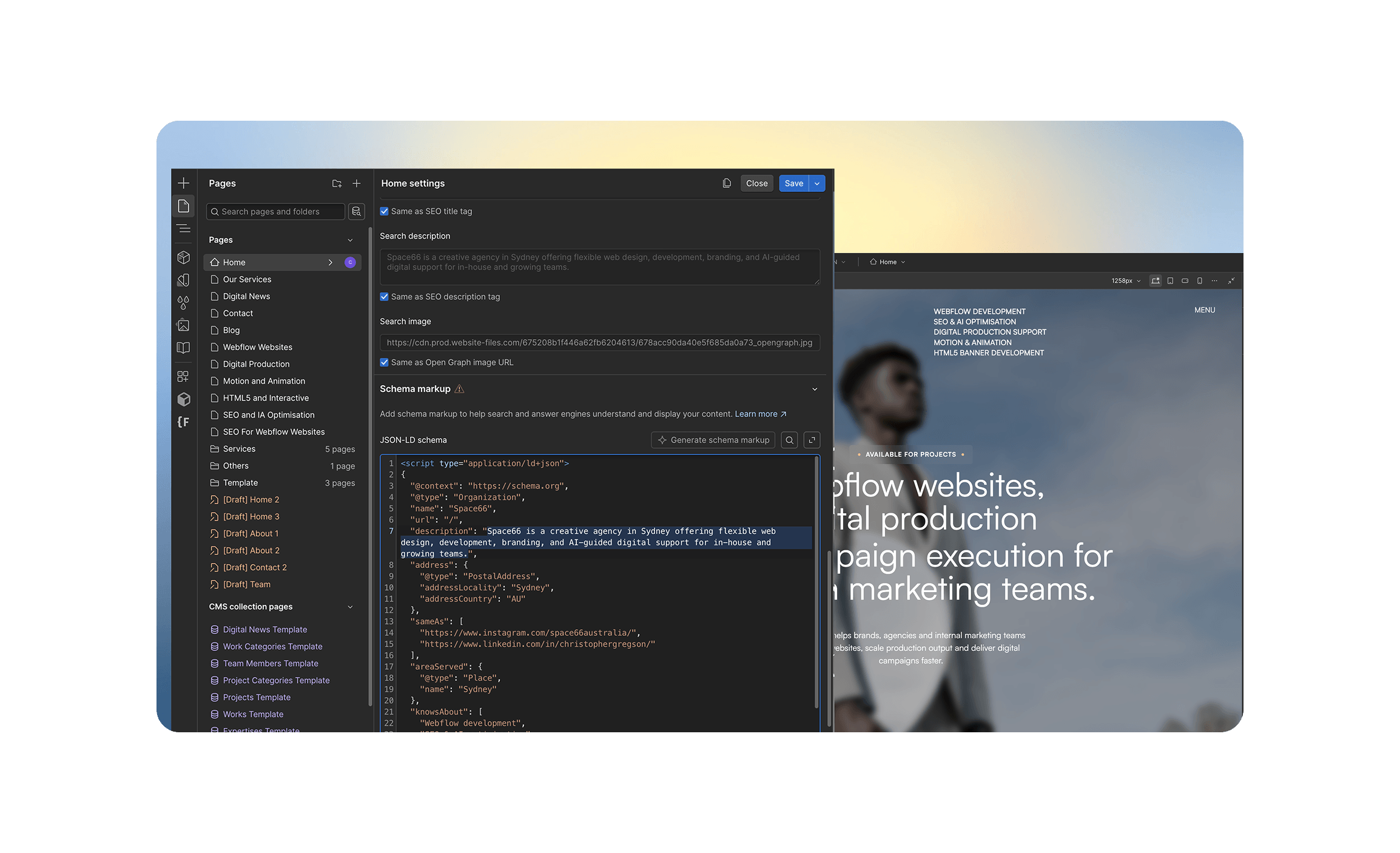The image size is (1400, 853).
Task: Open the Apps panel grid icon
Action: coord(184,376)
